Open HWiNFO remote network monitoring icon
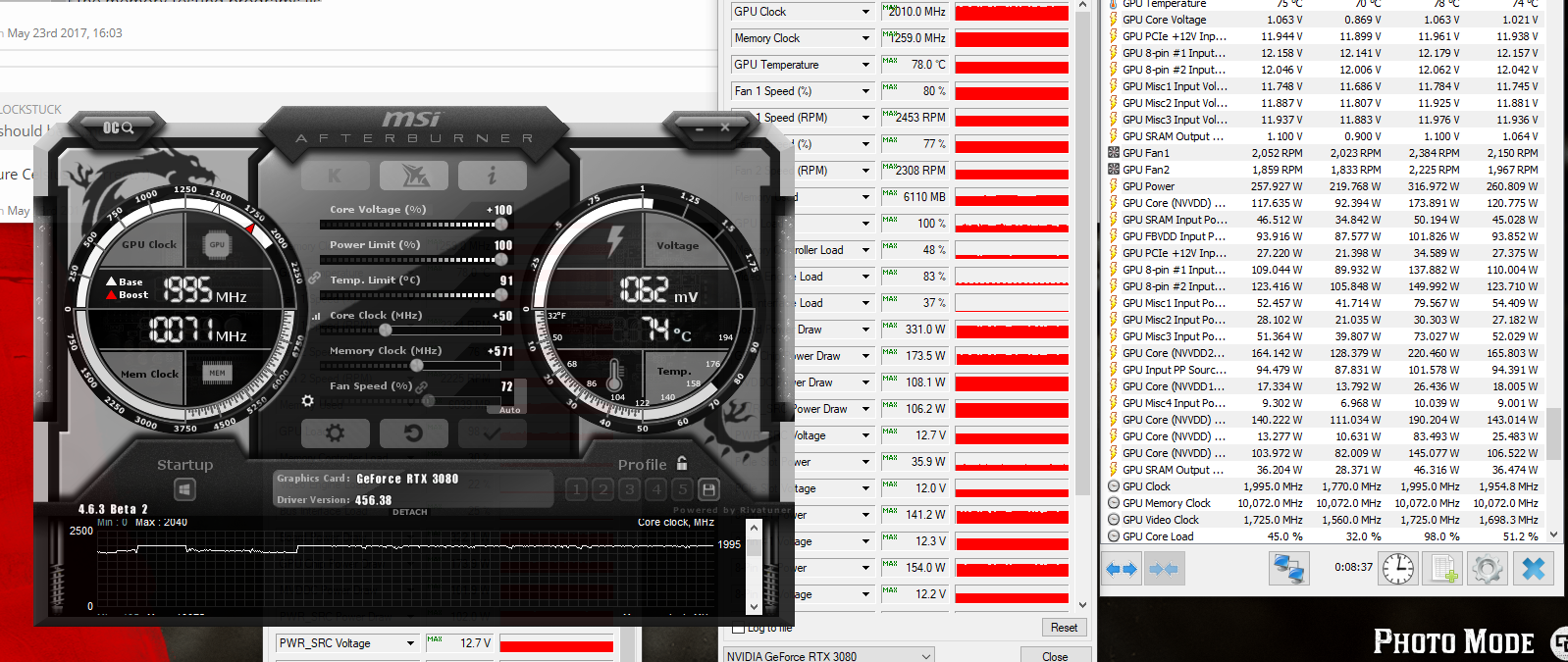 pos(1287,569)
